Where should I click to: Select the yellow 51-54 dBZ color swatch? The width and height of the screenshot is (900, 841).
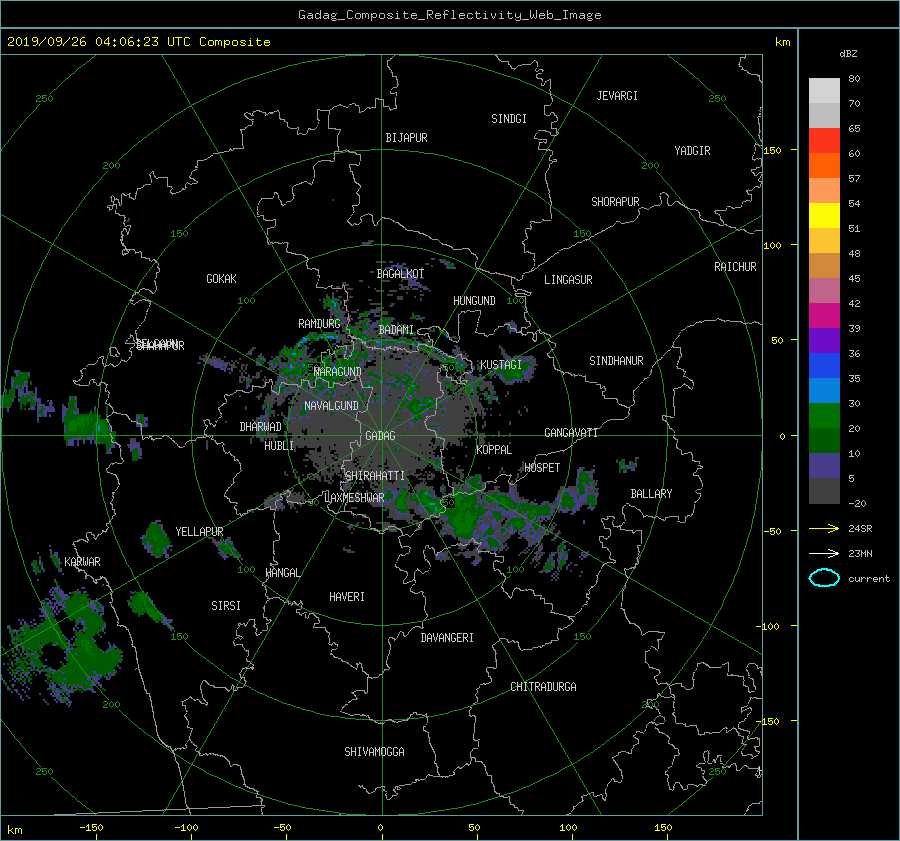pos(824,215)
